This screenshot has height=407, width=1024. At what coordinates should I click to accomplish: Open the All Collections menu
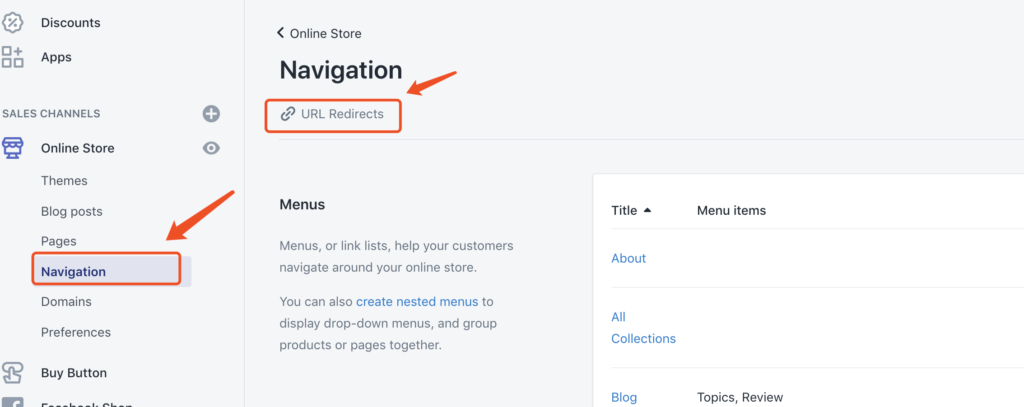pos(643,328)
